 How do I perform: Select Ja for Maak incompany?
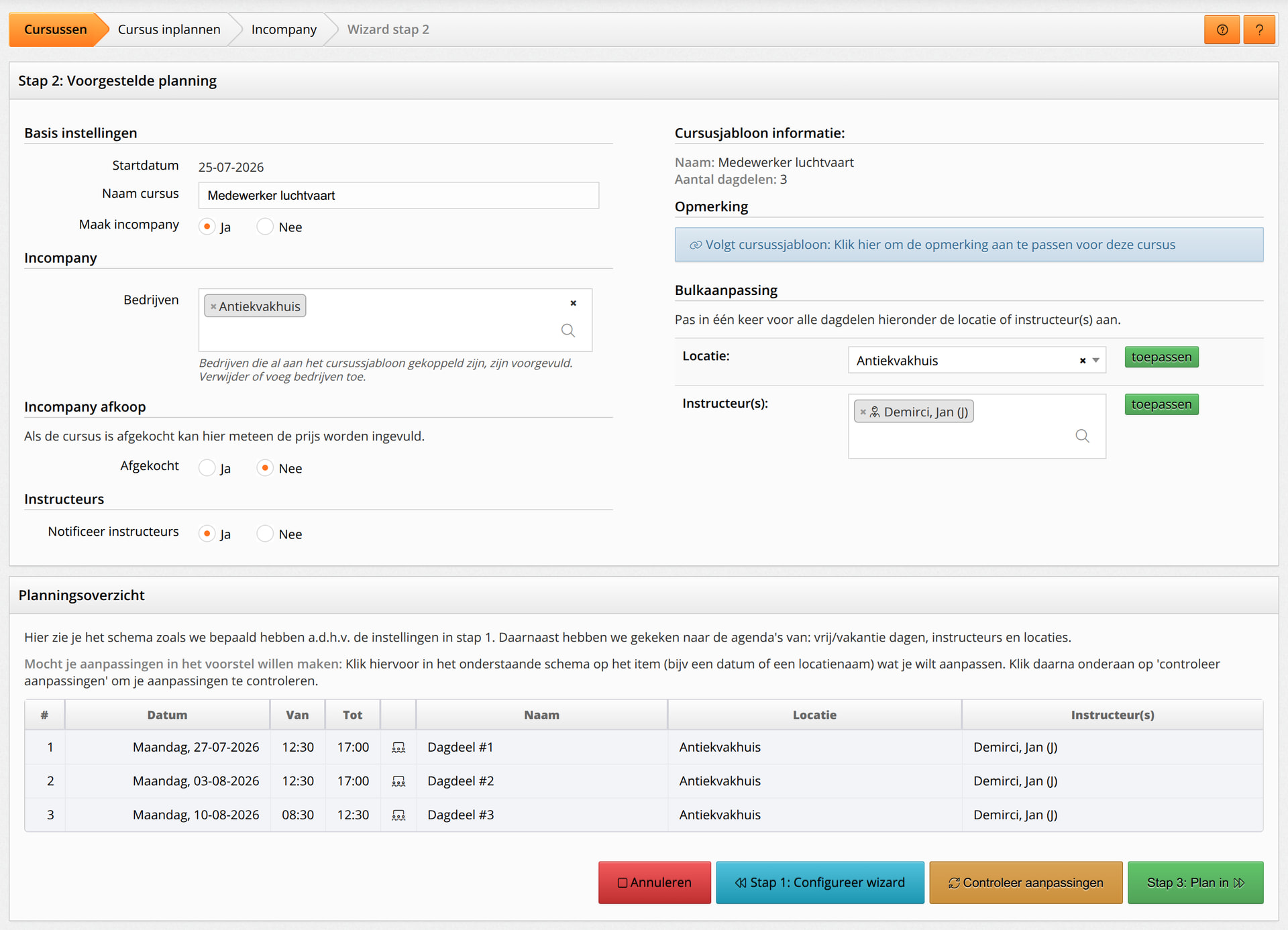click(x=207, y=227)
